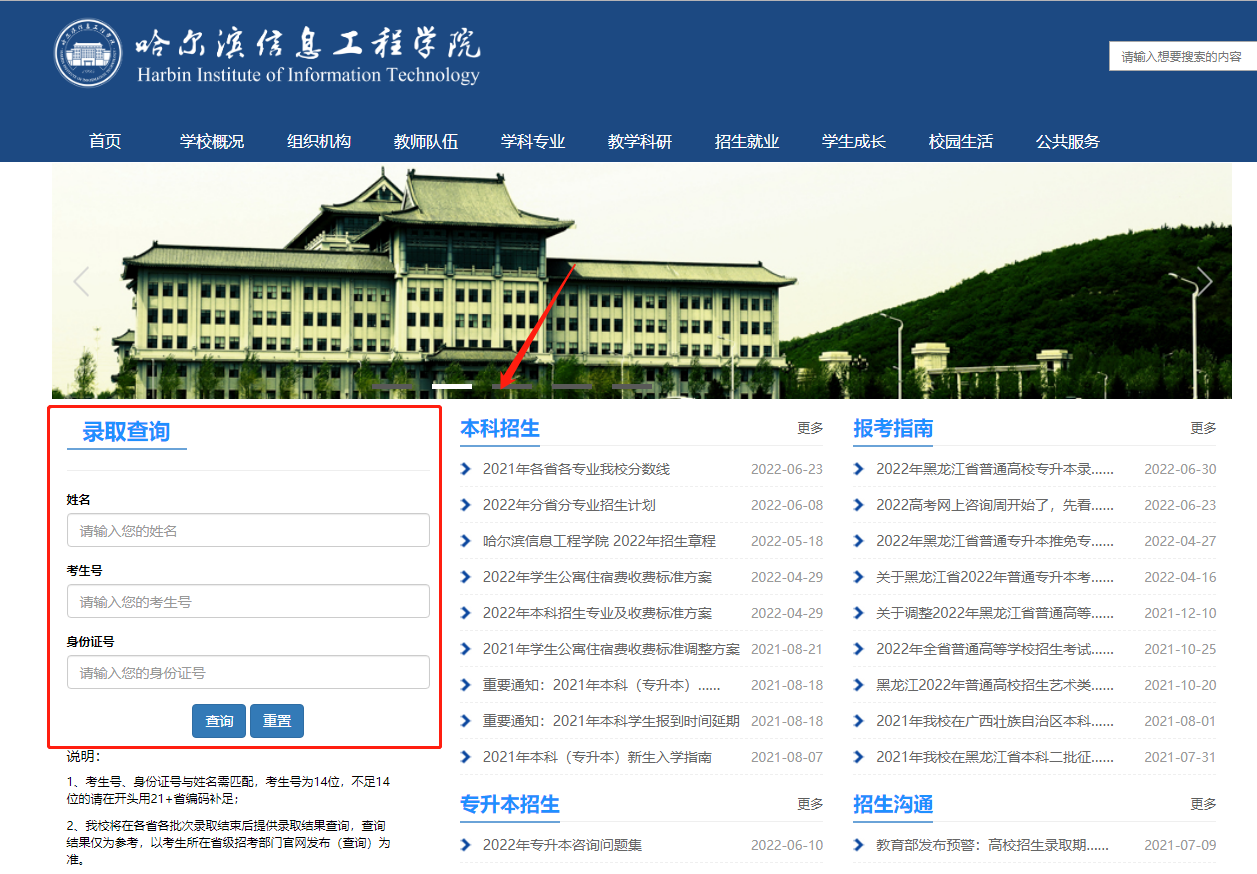Click 更多 beside 专升本招生
This screenshot has height=874, width=1257.
pos(810,804)
